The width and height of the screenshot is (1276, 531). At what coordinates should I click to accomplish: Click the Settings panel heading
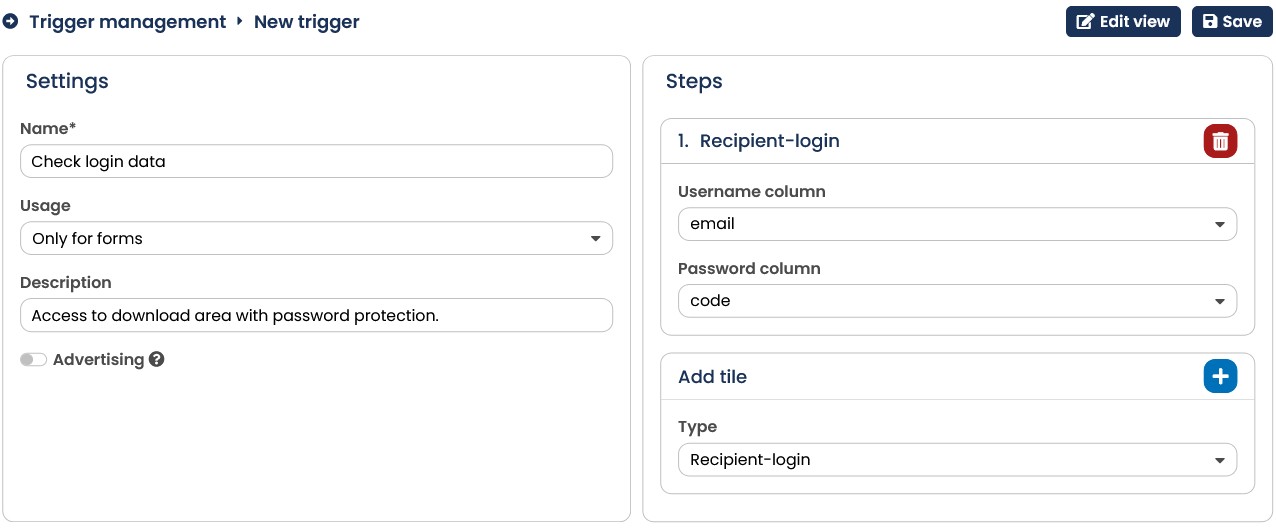pyautogui.click(x=67, y=82)
